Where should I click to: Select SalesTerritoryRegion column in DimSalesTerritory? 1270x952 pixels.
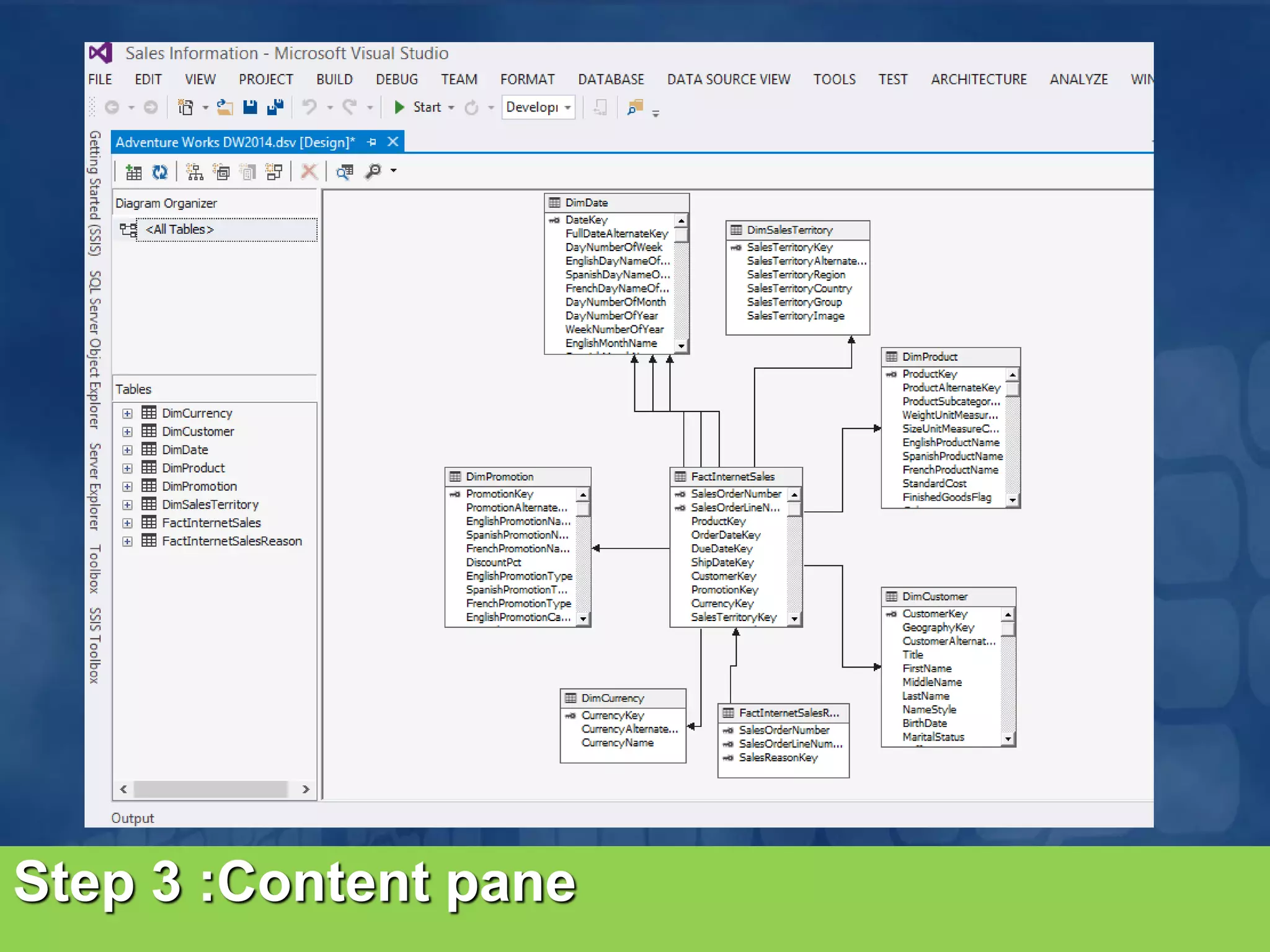(x=796, y=275)
